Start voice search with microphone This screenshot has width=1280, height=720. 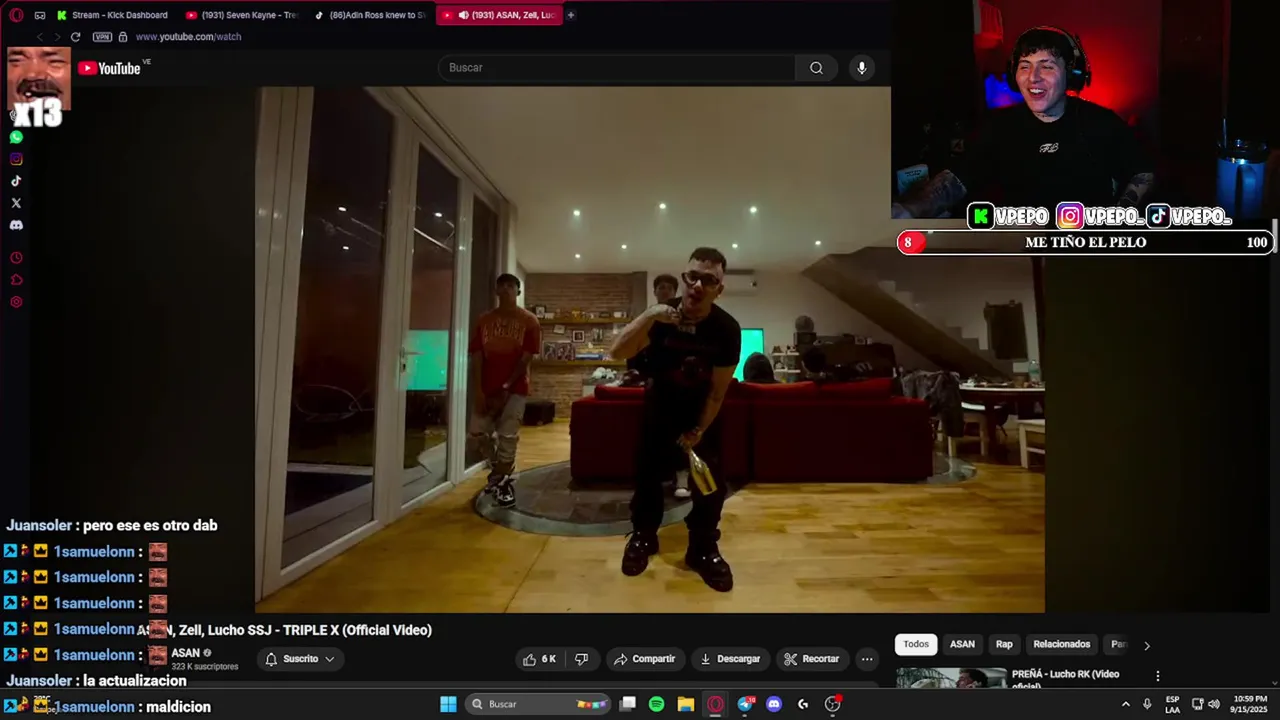pos(862,68)
